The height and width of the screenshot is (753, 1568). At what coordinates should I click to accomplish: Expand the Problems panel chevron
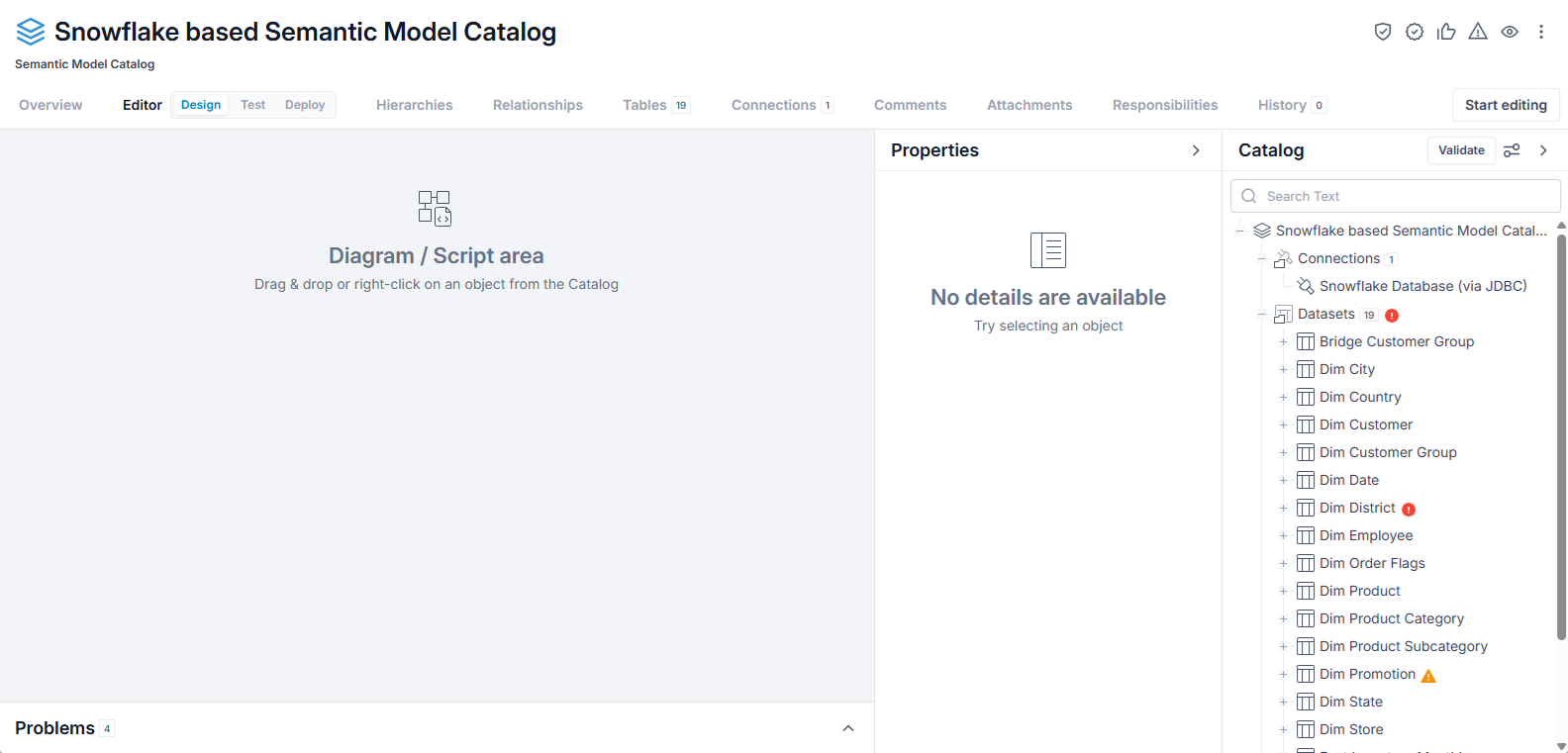point(848,728)
